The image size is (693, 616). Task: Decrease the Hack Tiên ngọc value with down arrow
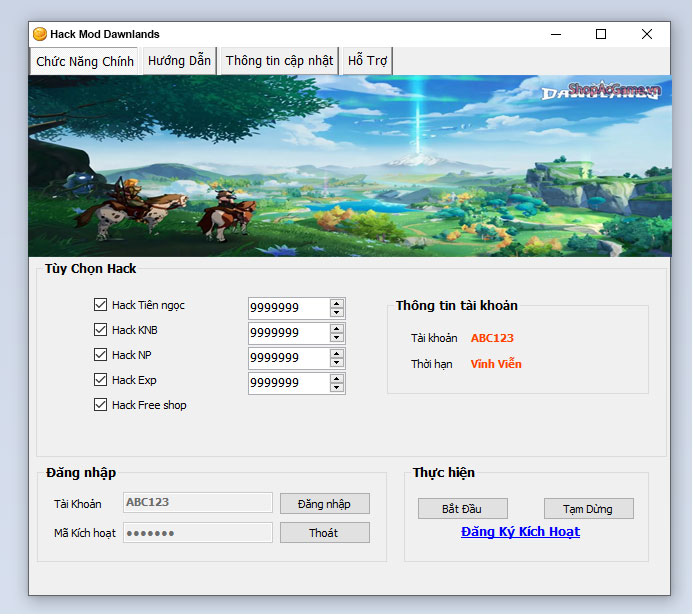pos(337,312)
